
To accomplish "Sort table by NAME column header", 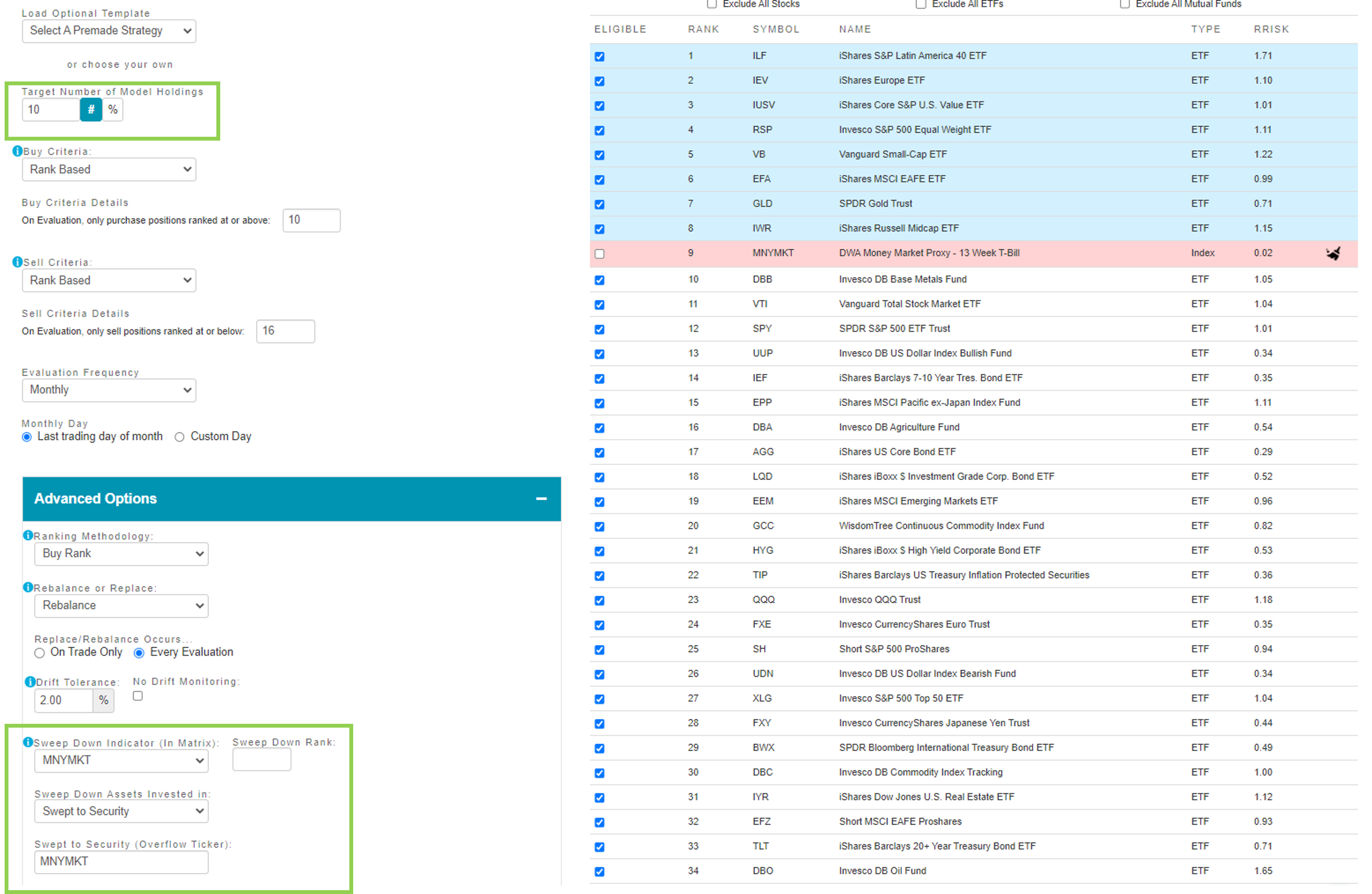I will tap(855, 30).
